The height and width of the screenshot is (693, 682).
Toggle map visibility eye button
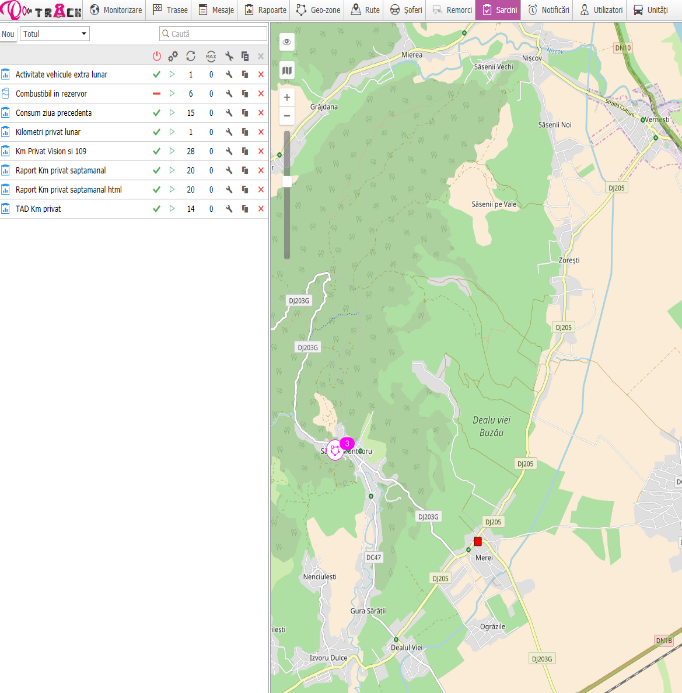(287, 43)
